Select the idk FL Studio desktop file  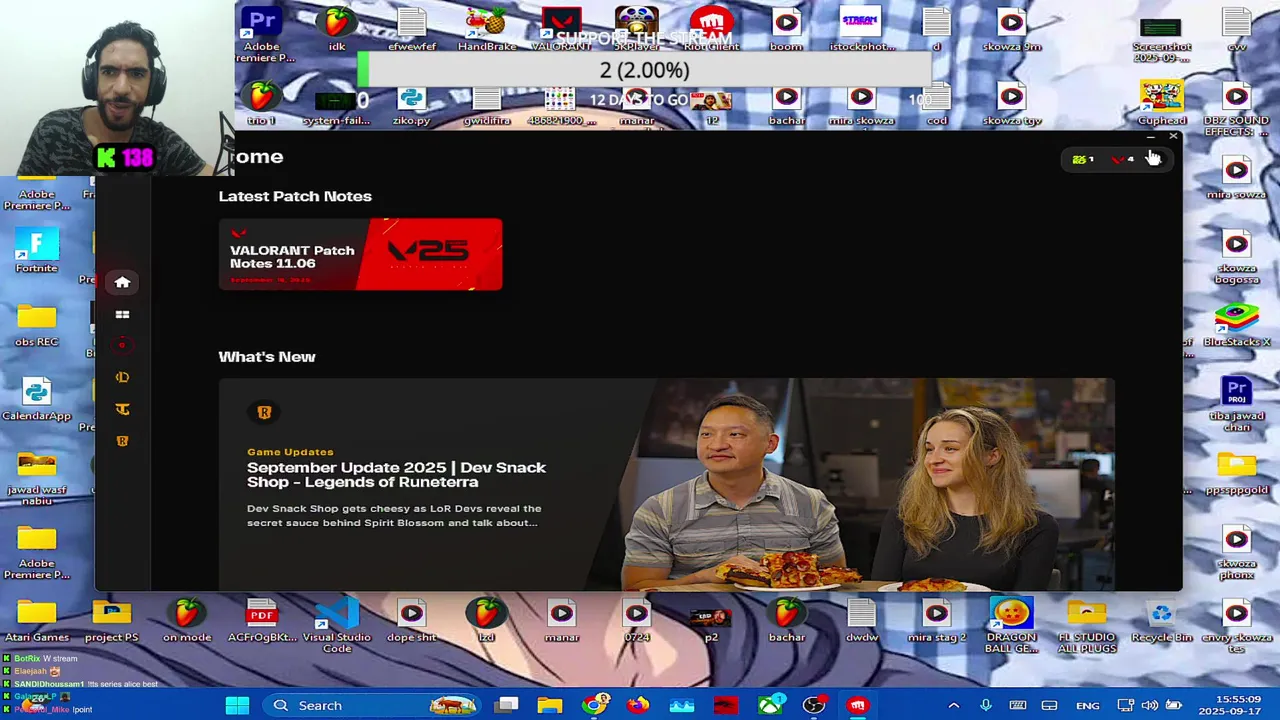click(x=337, y=28)
